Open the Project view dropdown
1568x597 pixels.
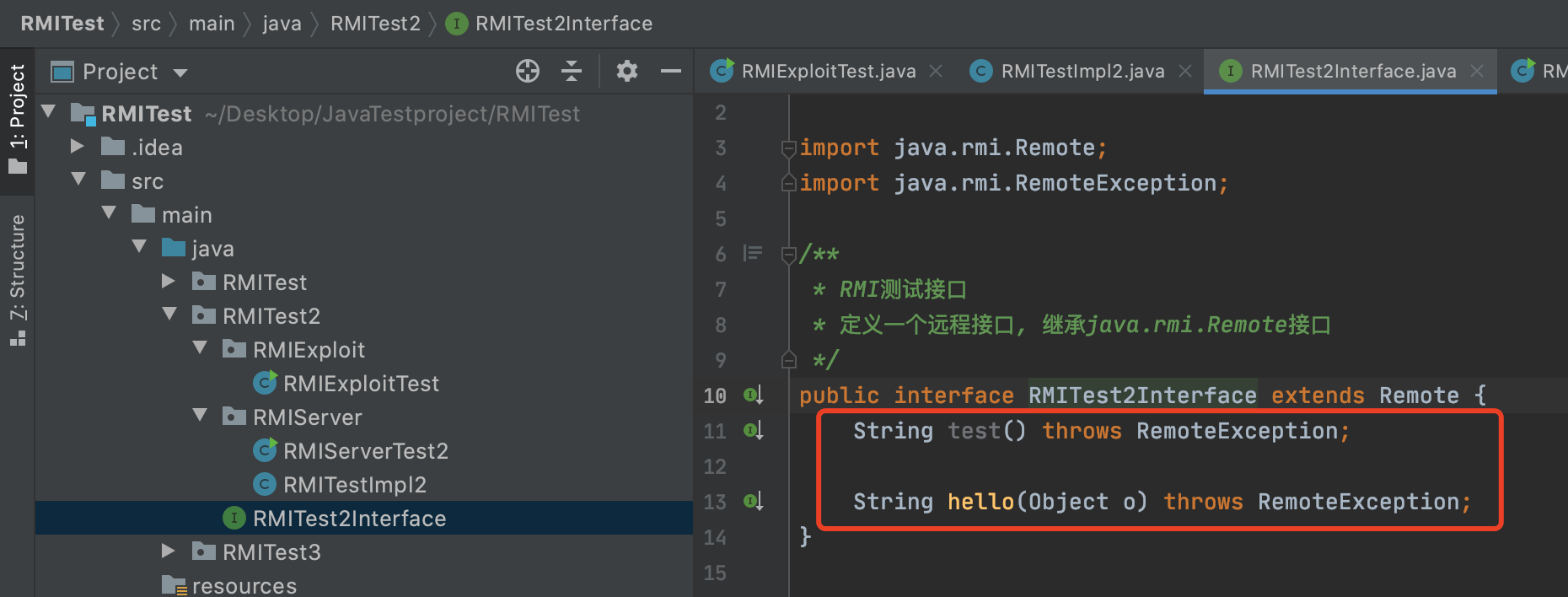pyautogui.click(x=180, y=73)
